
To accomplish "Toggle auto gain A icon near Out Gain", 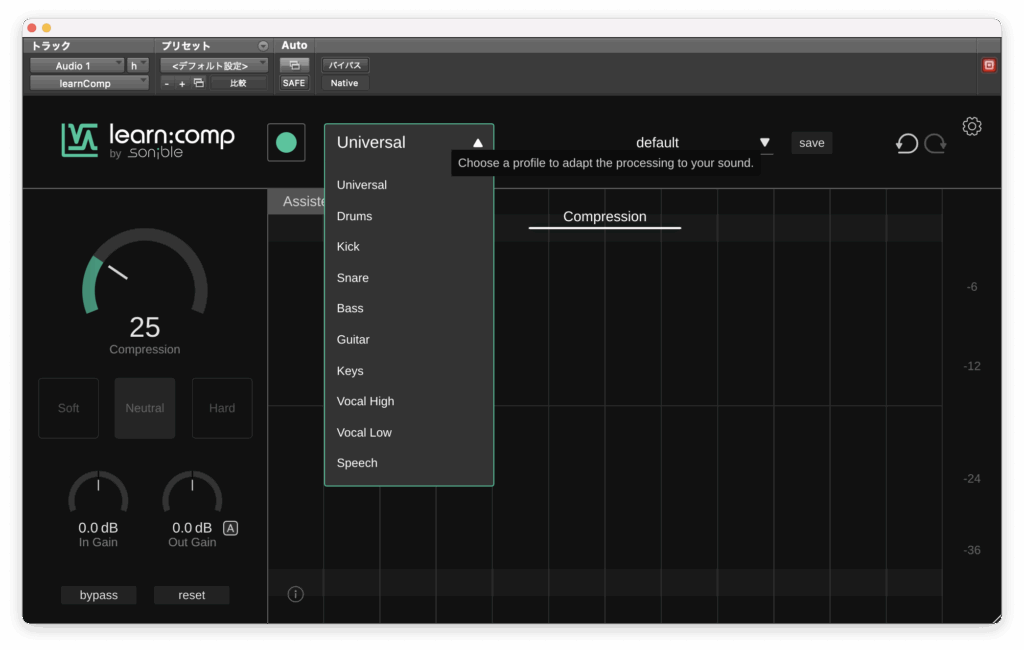I will tap(231, 528).
